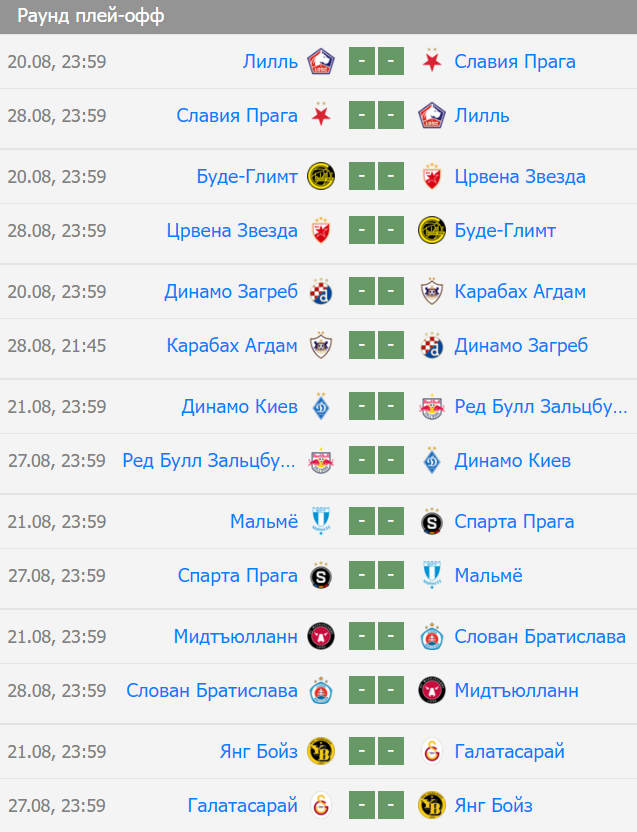Open the Слован Братислава away team link

(x=540, y=636)
